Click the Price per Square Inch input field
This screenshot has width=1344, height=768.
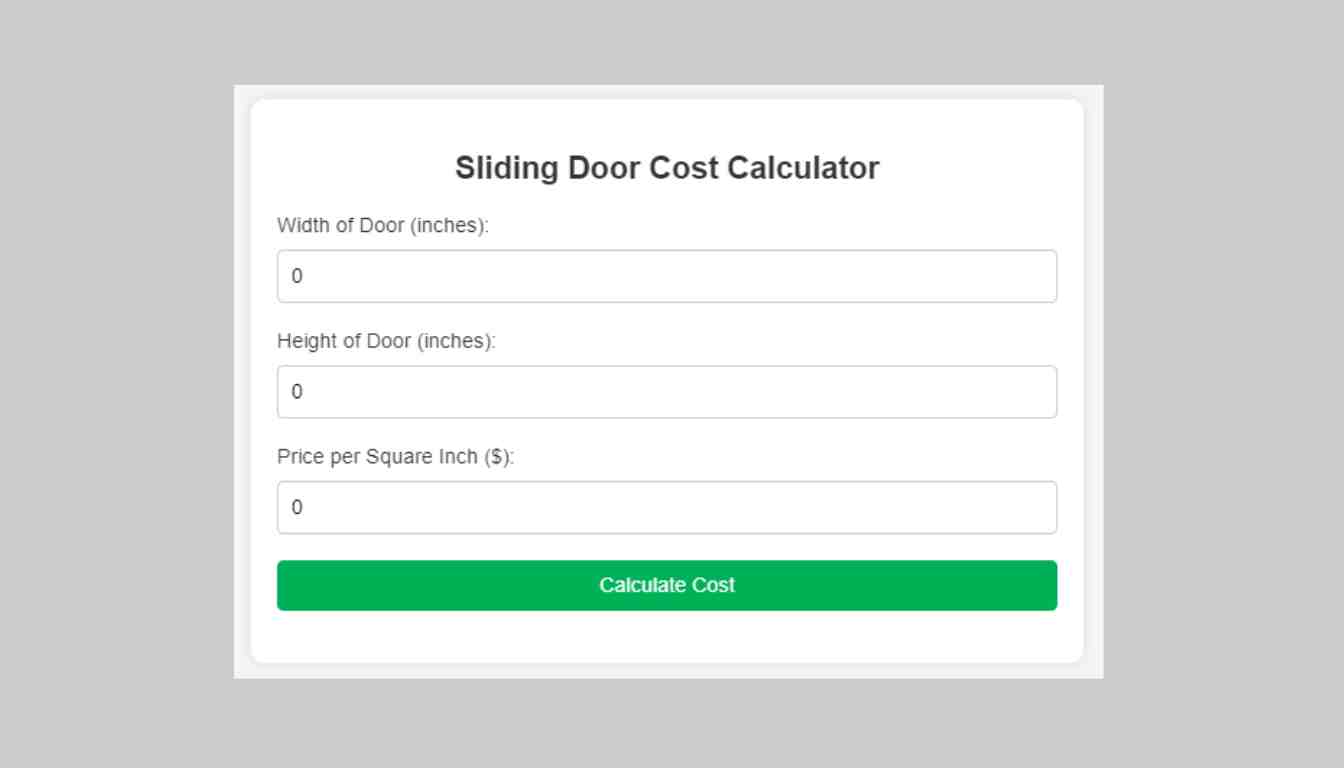pos(667,507)
